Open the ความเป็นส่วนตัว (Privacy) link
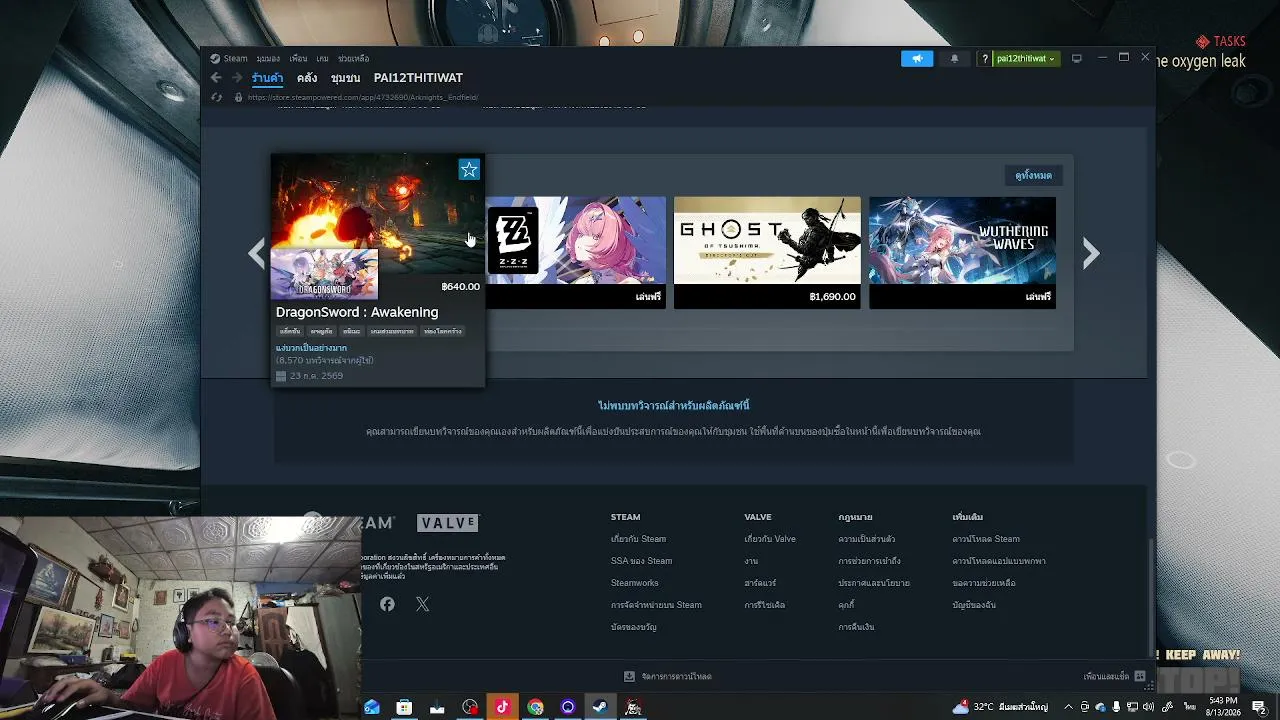Image resolution: width=1280 pixels, height=720 pixels. click(866, 539)
